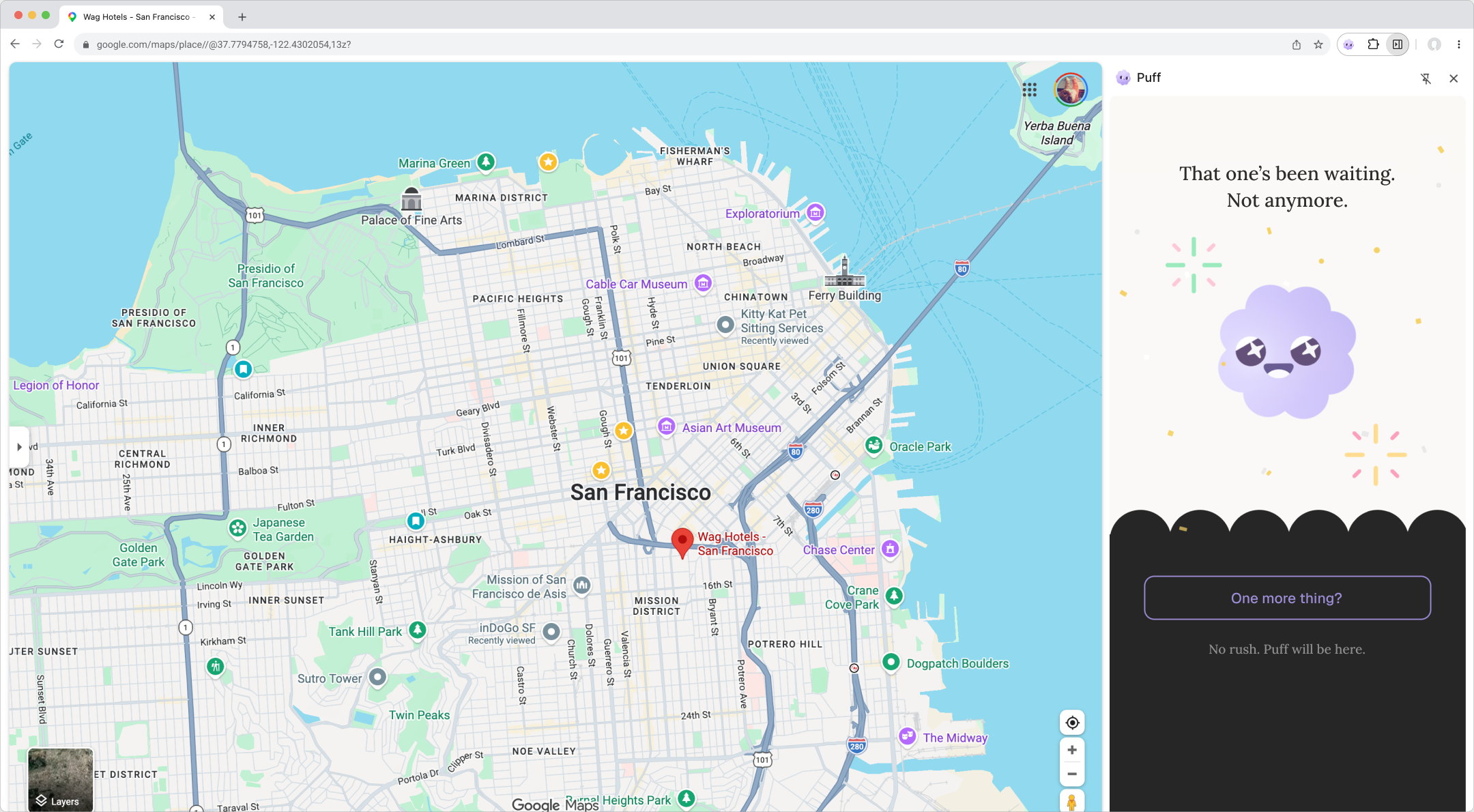1474x812 pixels.
Task: Click the Puff extension icon in toolbar
Action: (1348, 44)
